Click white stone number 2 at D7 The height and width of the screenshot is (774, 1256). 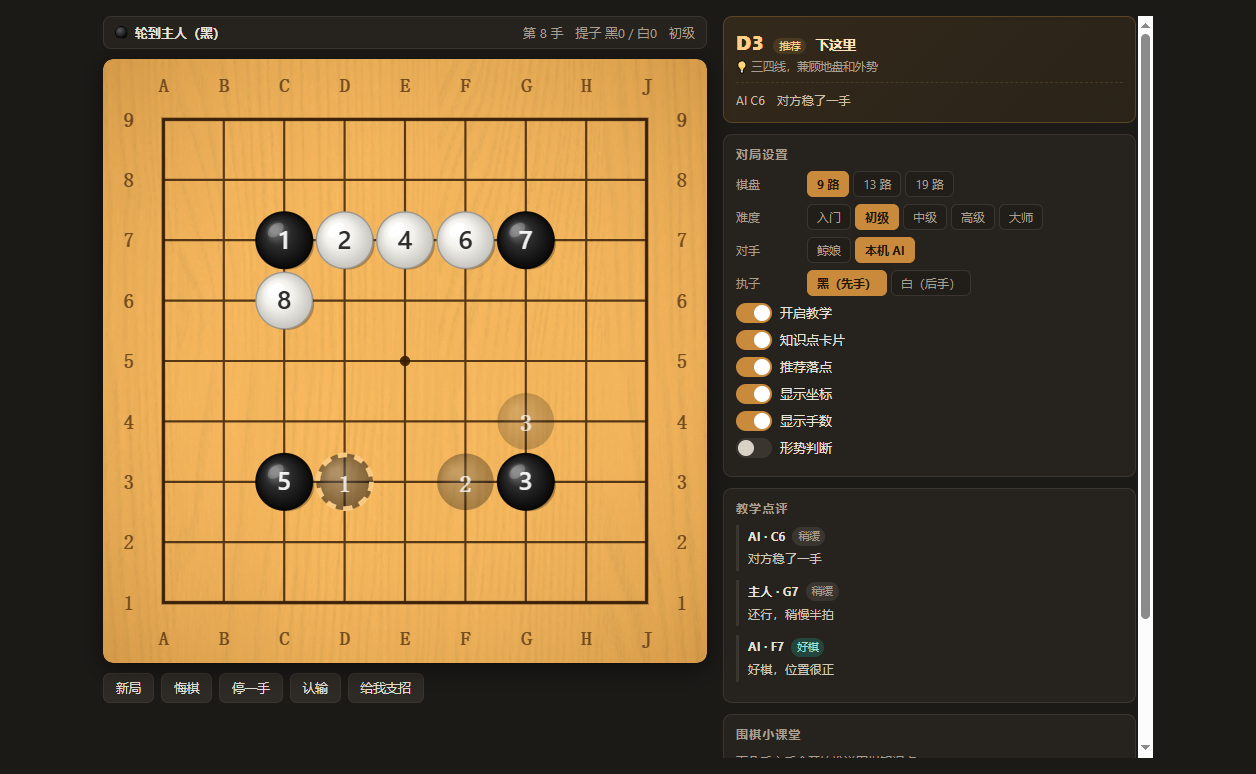344,240
